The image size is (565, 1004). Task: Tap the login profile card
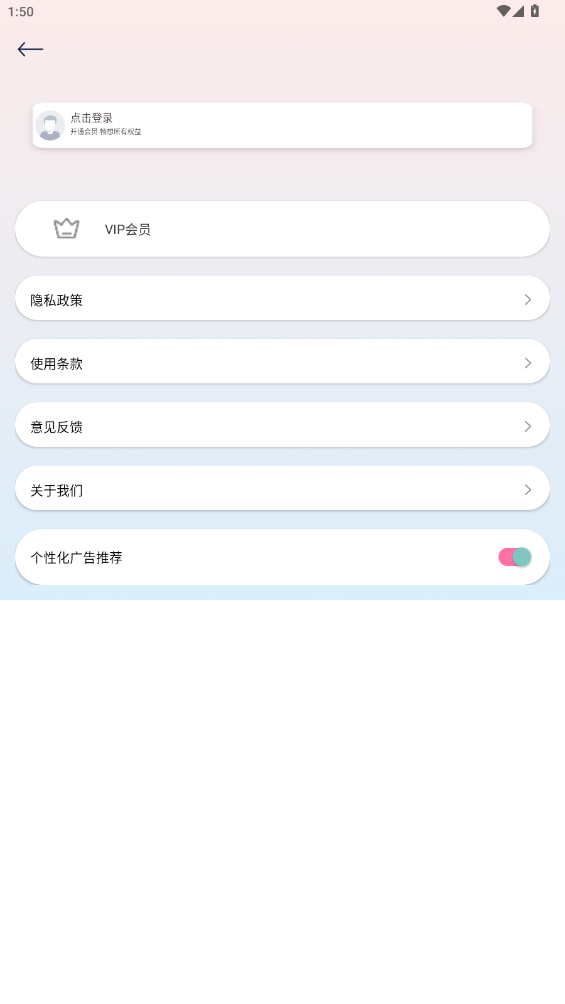[x=282, y=126]
